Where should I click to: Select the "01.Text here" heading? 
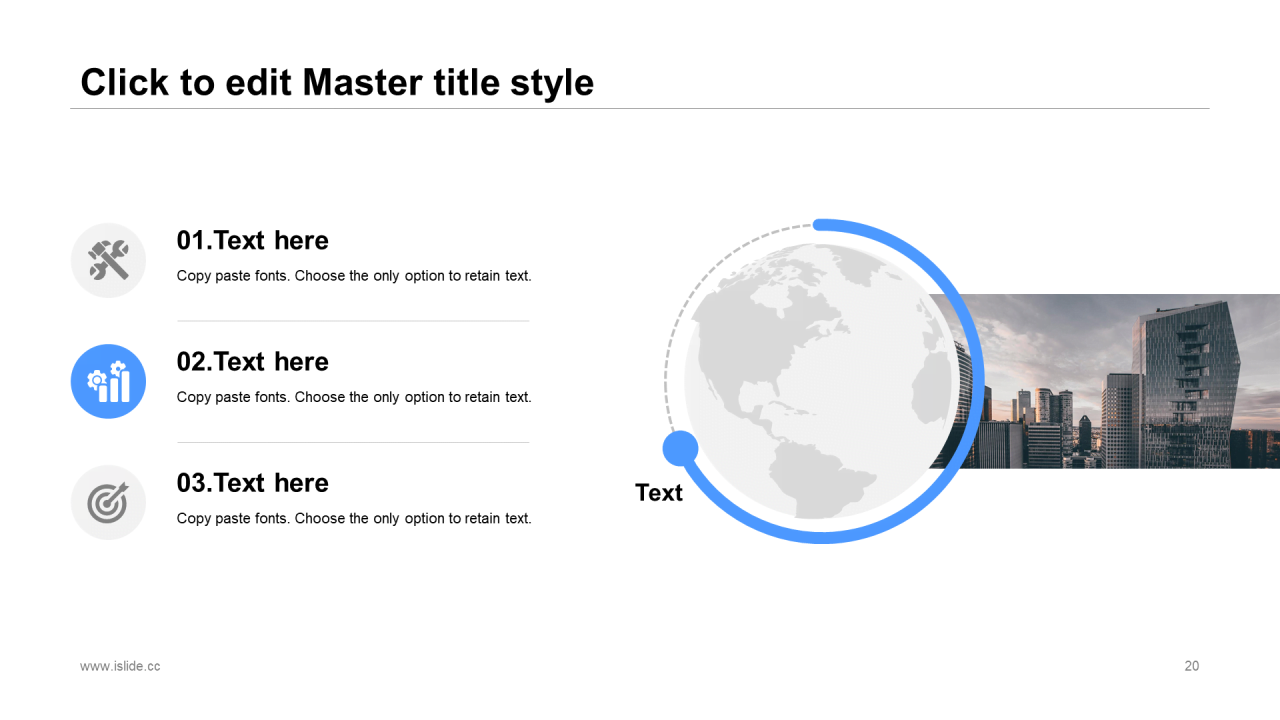[x=252, y=240]
